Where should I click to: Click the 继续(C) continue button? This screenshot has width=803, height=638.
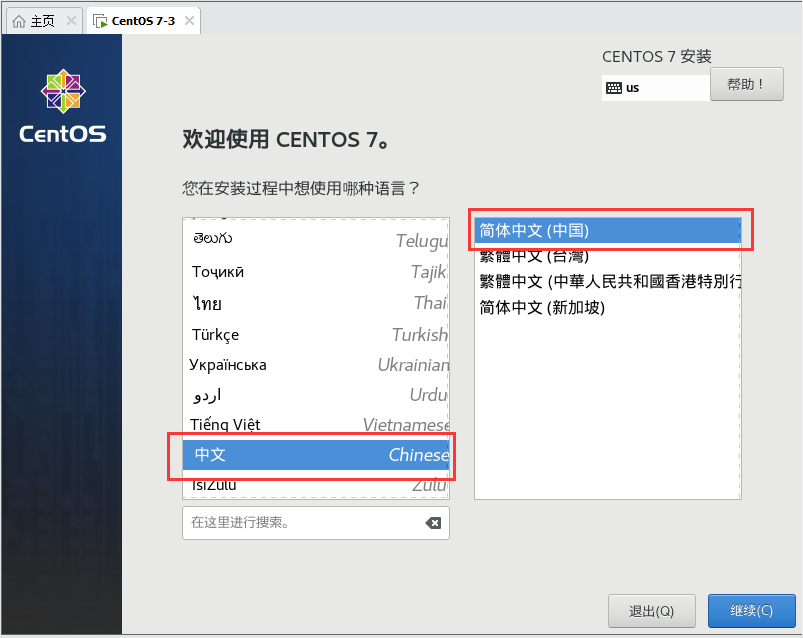click(751, 611)
